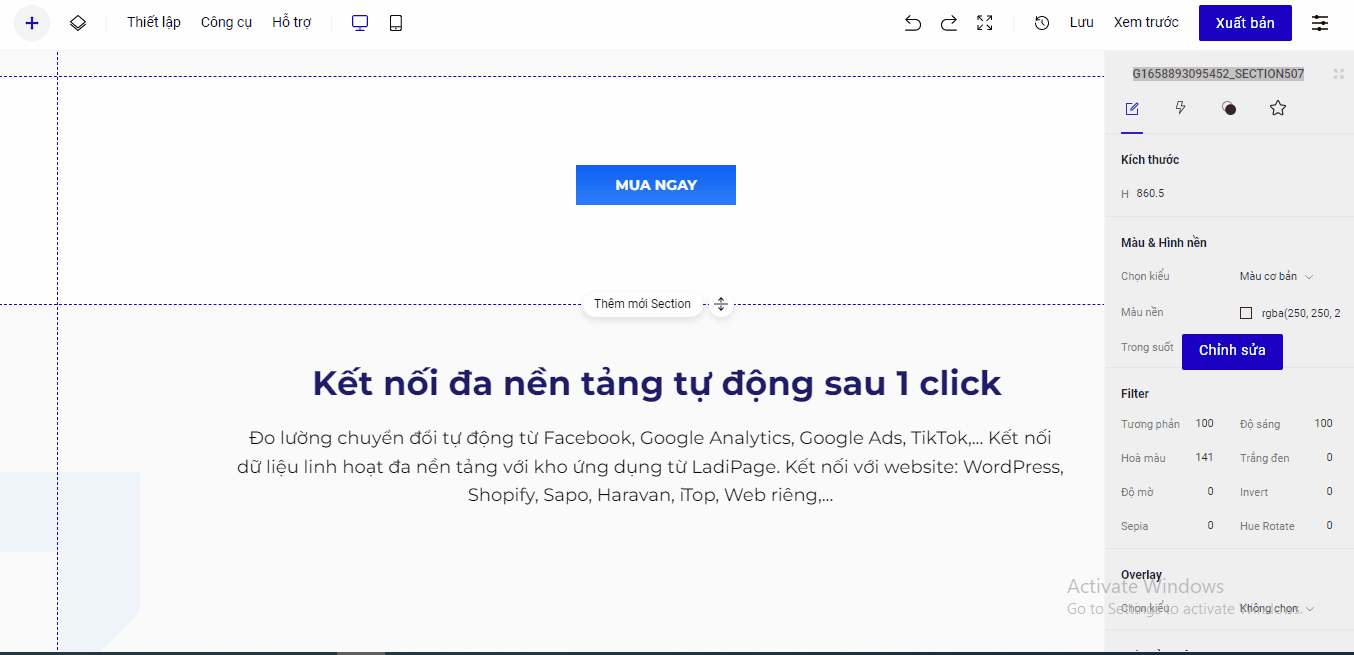Viewport: 1354px width, 655px height.
Task: Switch to desktop view icon
Action: pyautogui.click(x=360, y=23)
